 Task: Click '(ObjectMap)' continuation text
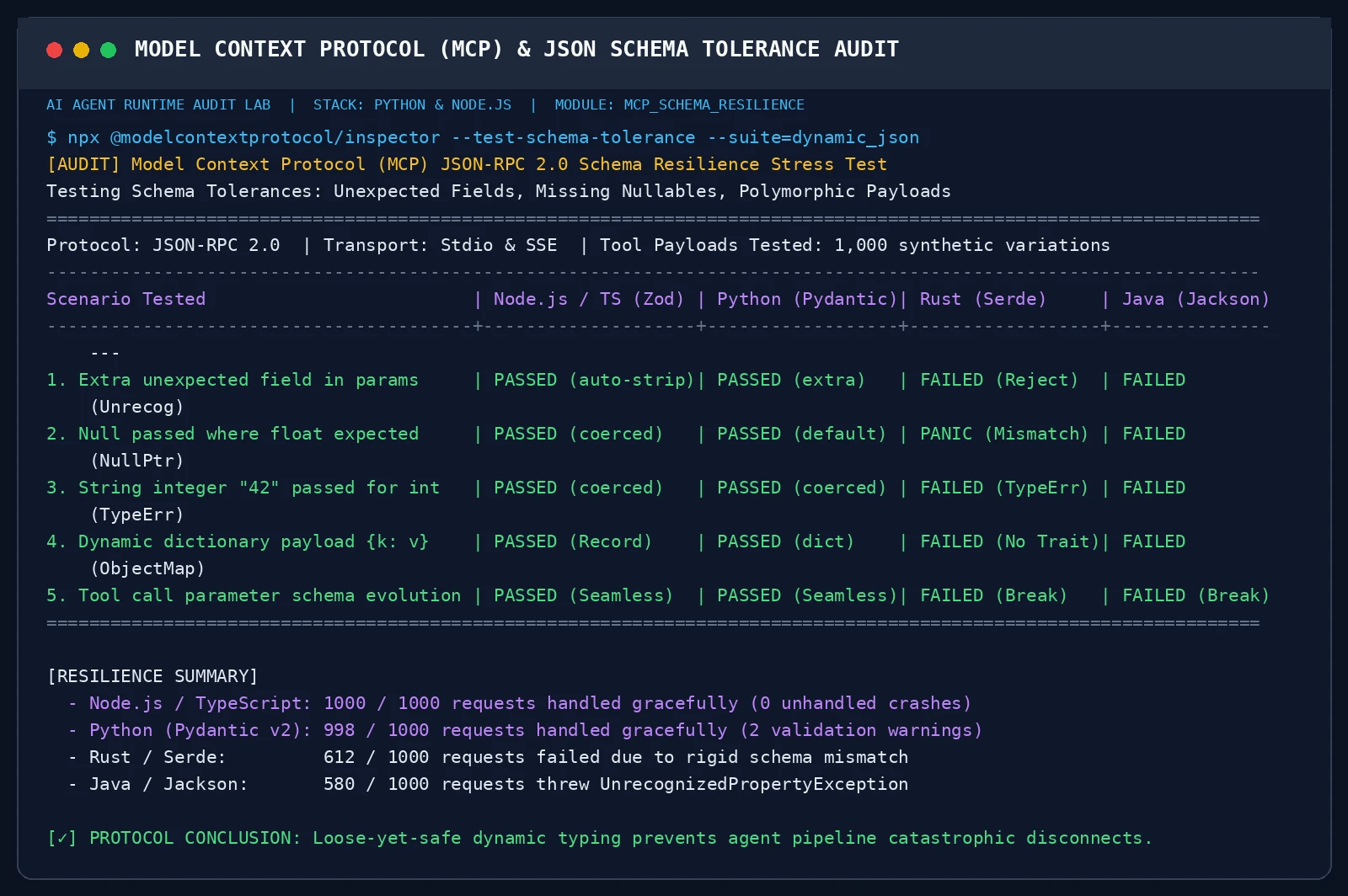click(147, 568)
